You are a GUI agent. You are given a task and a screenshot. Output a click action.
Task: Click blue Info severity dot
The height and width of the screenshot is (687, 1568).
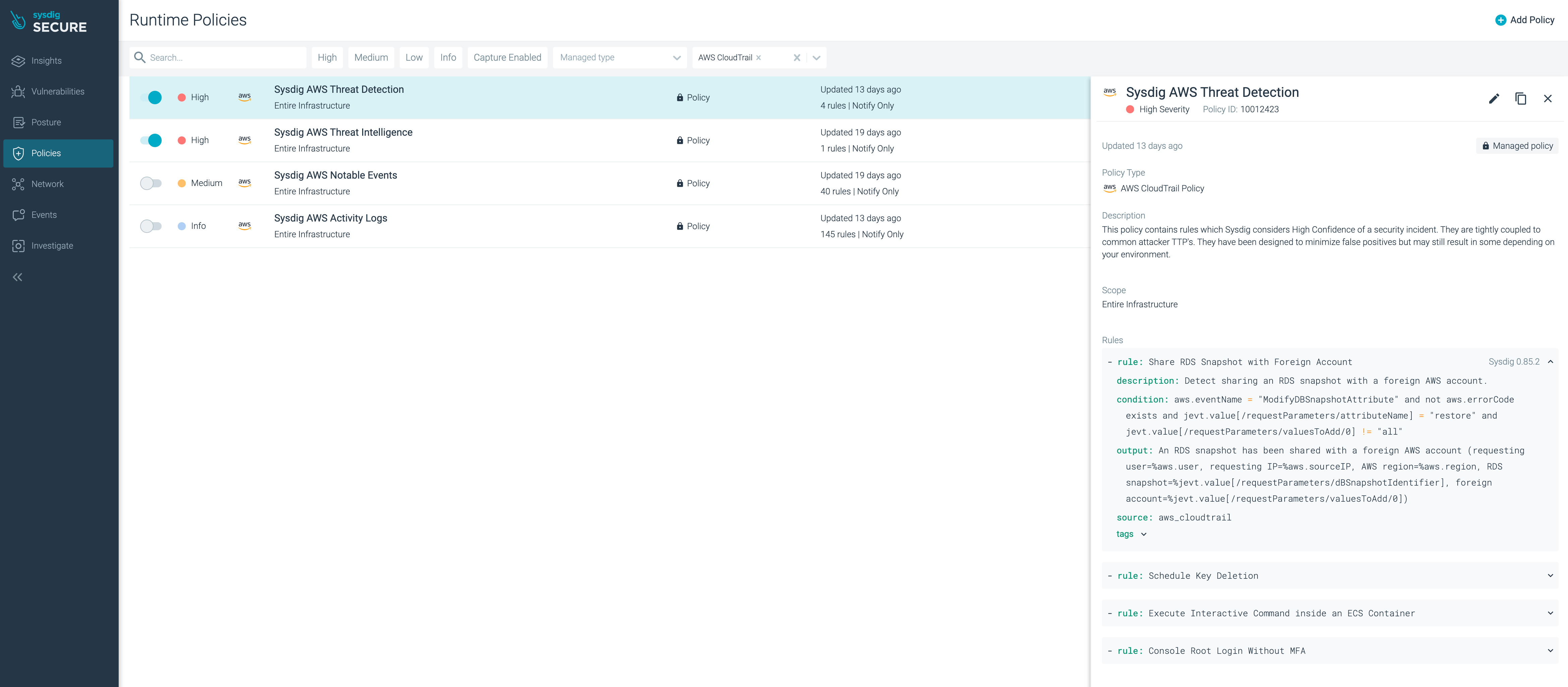181,226
